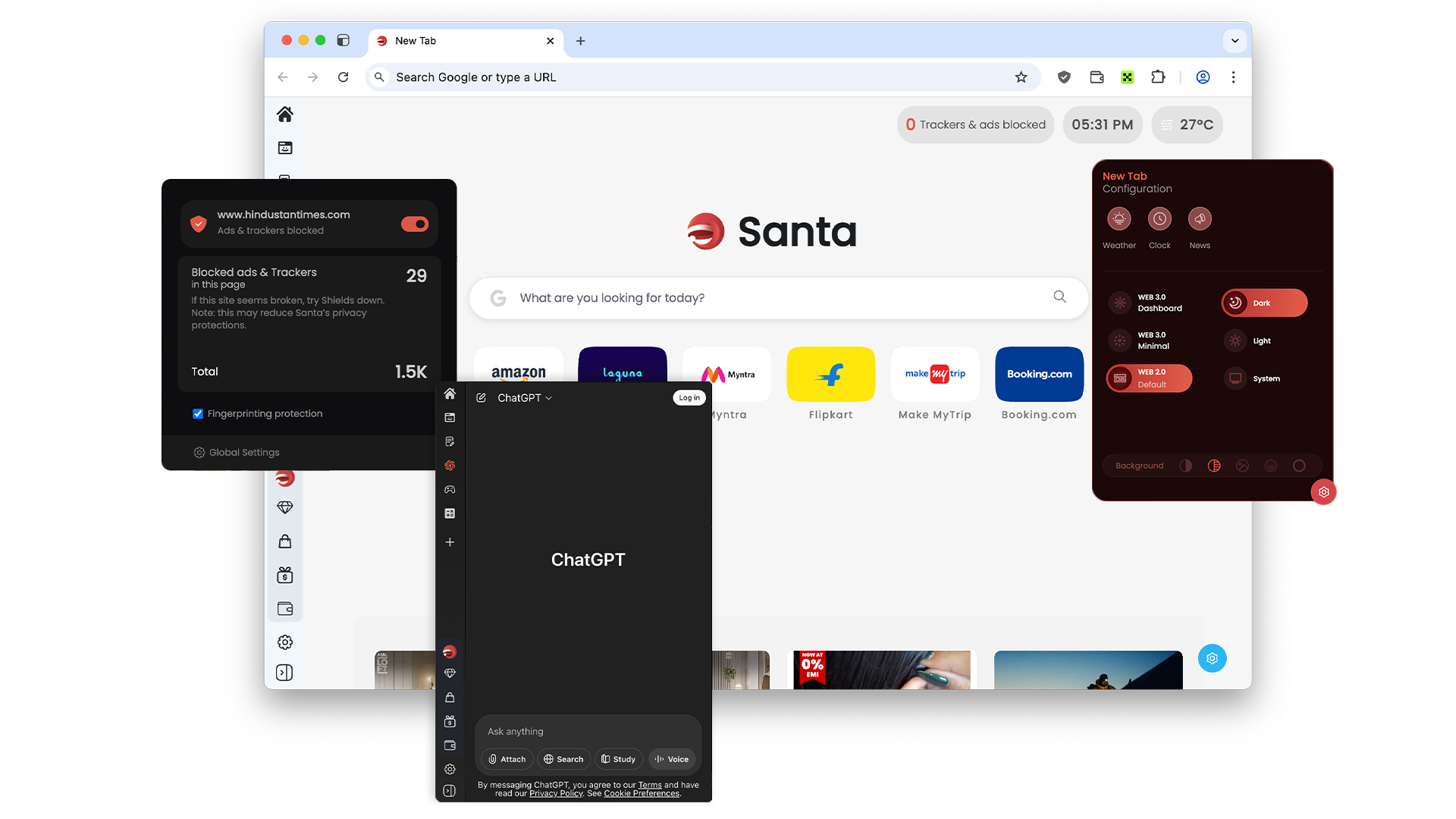Click the tab search chevron at top right
This screenshot has height=819, width=1456.
click(x=1235, y=41)
